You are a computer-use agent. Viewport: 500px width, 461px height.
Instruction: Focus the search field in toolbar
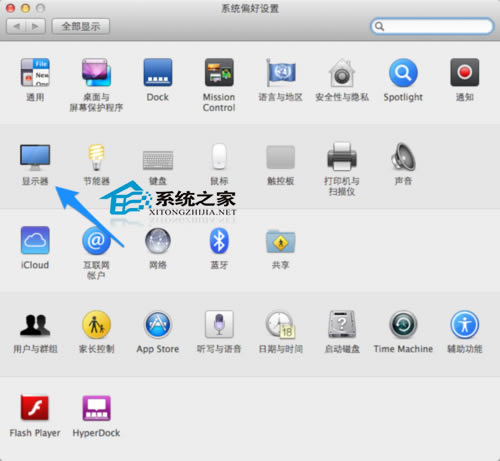(x=432, y=26)
